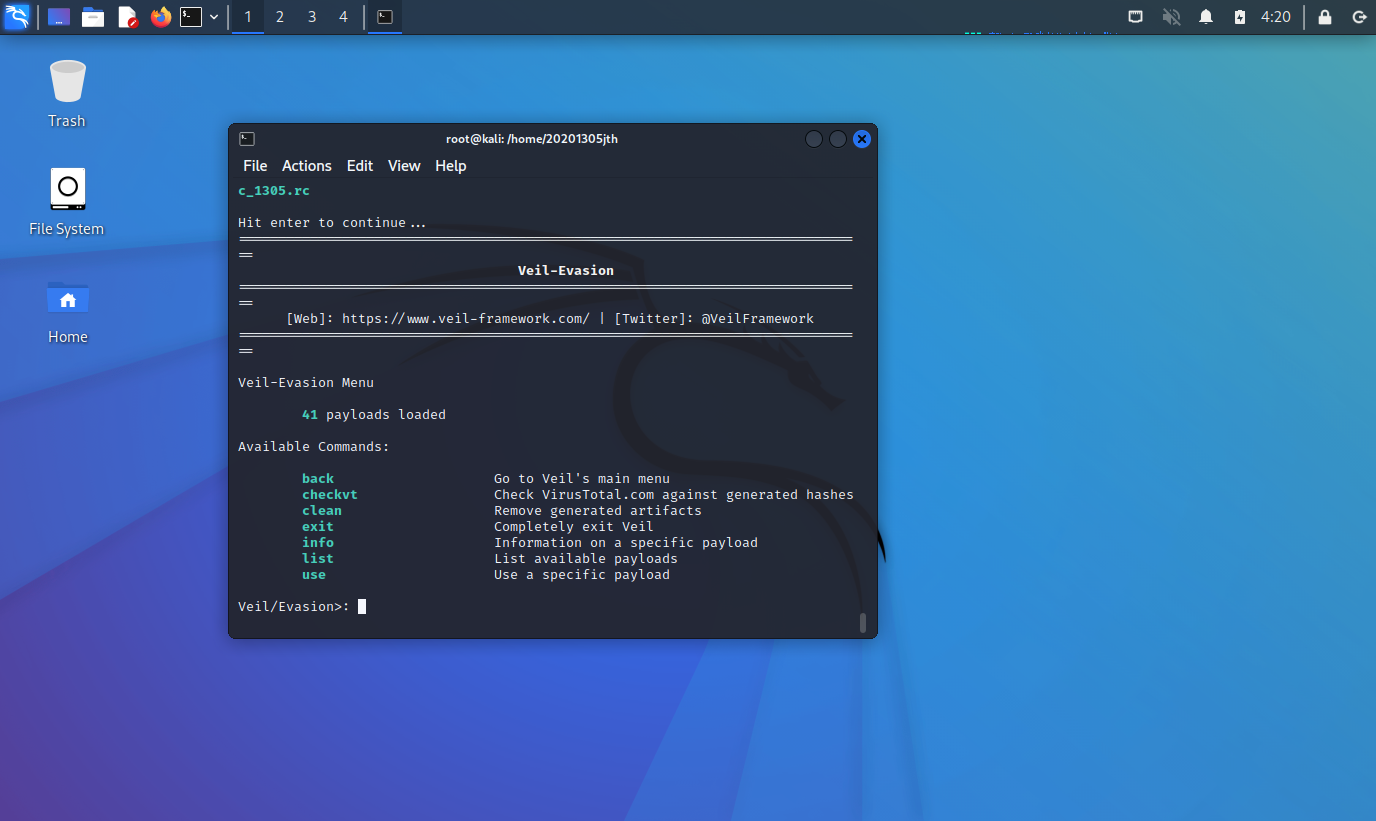1376x821 pixels.
Task: Switch to workspace 1
Action: (x=248, y=17)
